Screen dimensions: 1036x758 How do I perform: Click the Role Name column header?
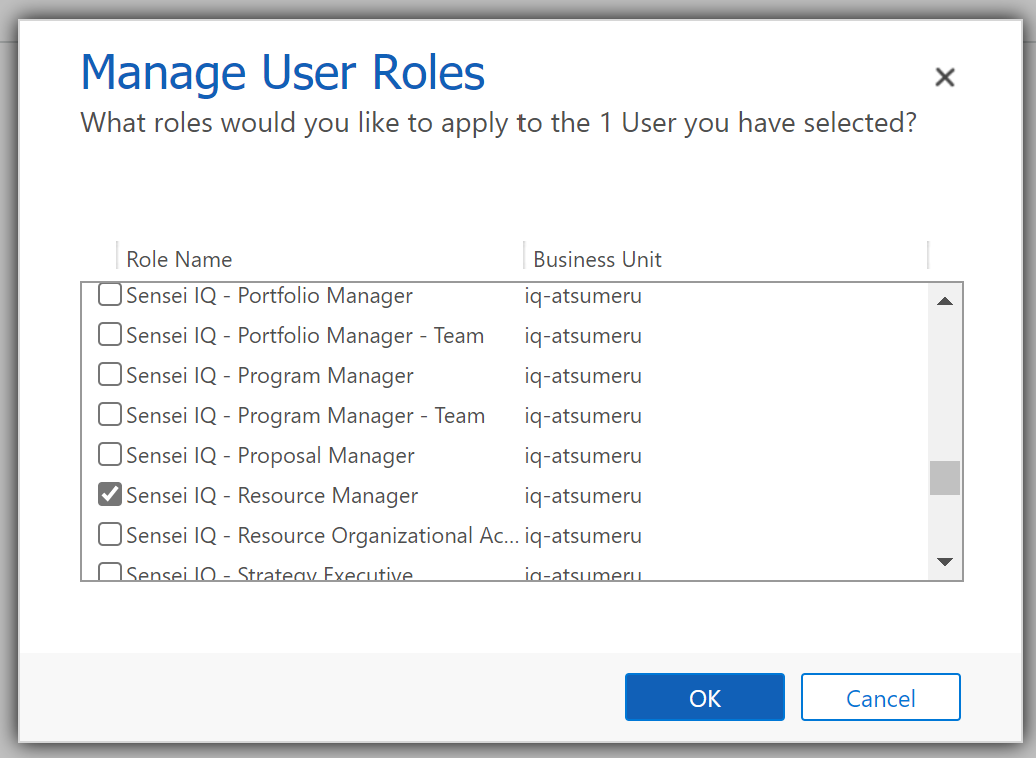(x=179, y=259)
